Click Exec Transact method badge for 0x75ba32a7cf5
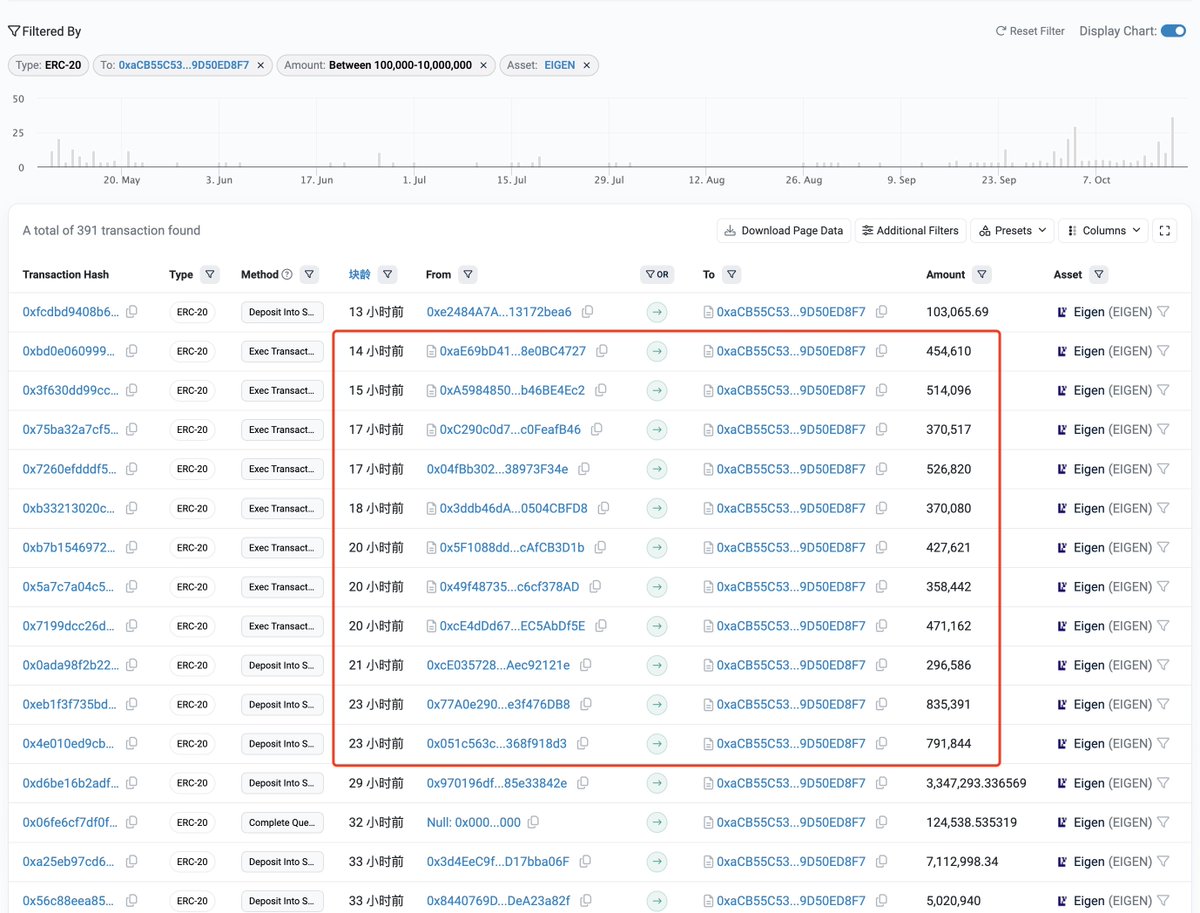The image size is (1200, 913). click(282, 429)
